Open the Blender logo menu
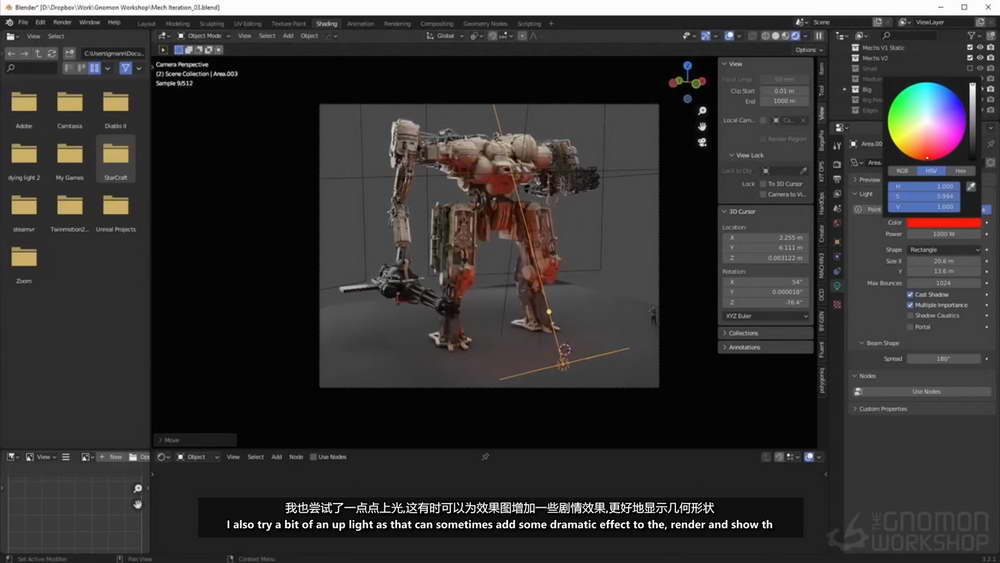Image resolution: width=1000 pixels, height=563 pixels. click(10, 22)
